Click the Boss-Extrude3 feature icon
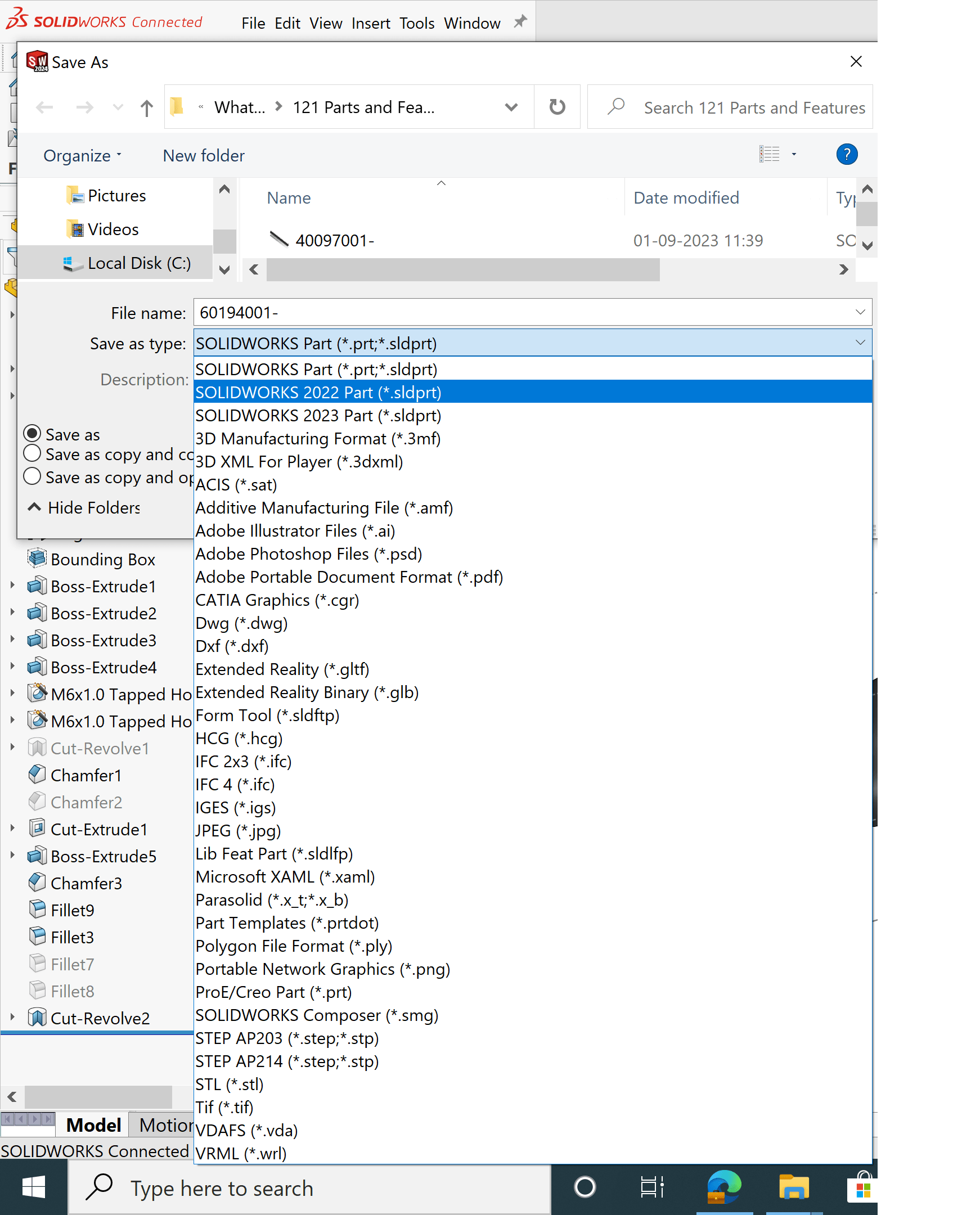This screenshot has height=1215, width=980. point(37,640)
